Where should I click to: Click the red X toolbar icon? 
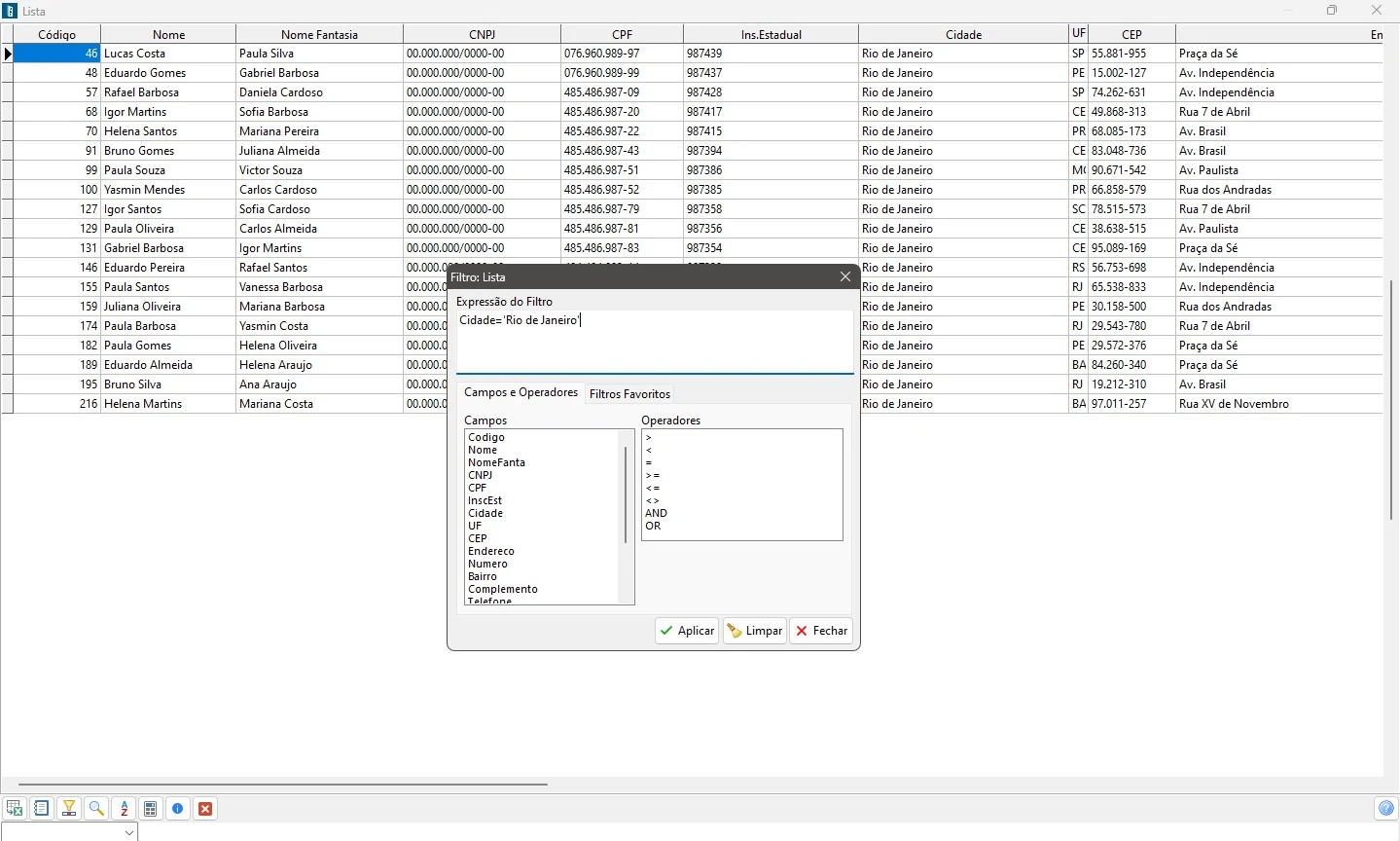[x=206, y=809]
